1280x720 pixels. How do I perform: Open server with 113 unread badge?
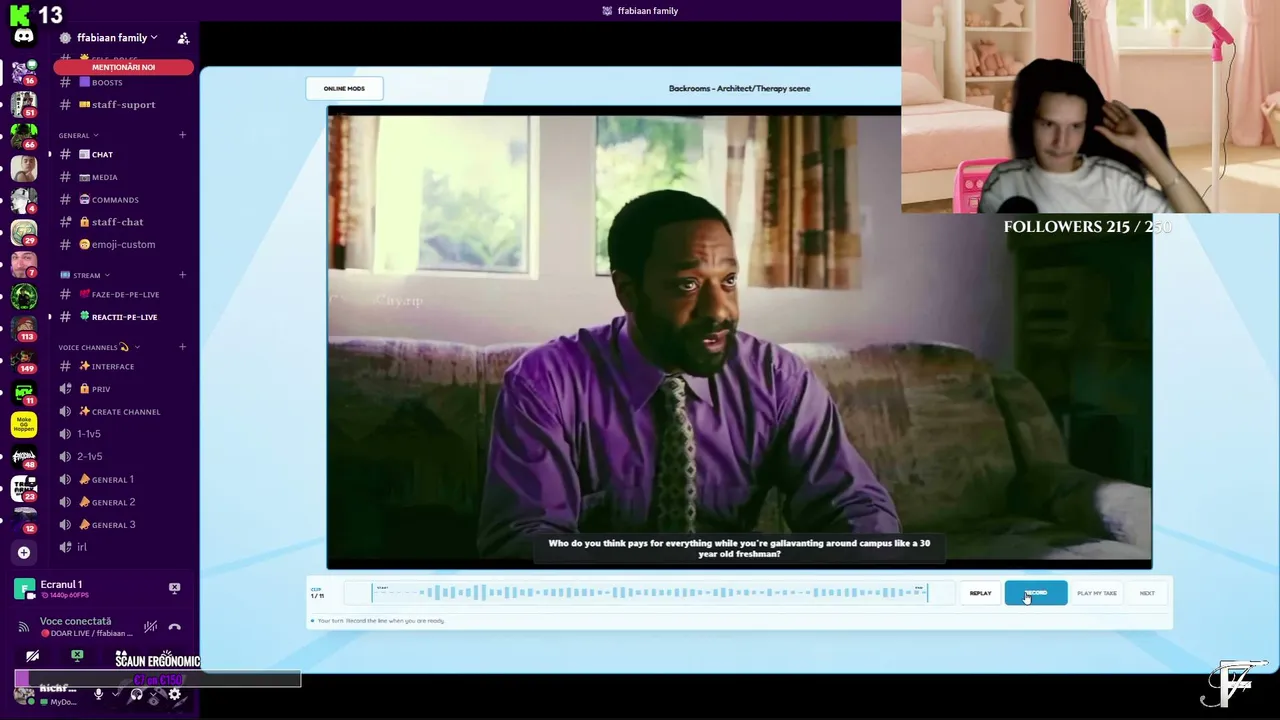click(24, 328)
